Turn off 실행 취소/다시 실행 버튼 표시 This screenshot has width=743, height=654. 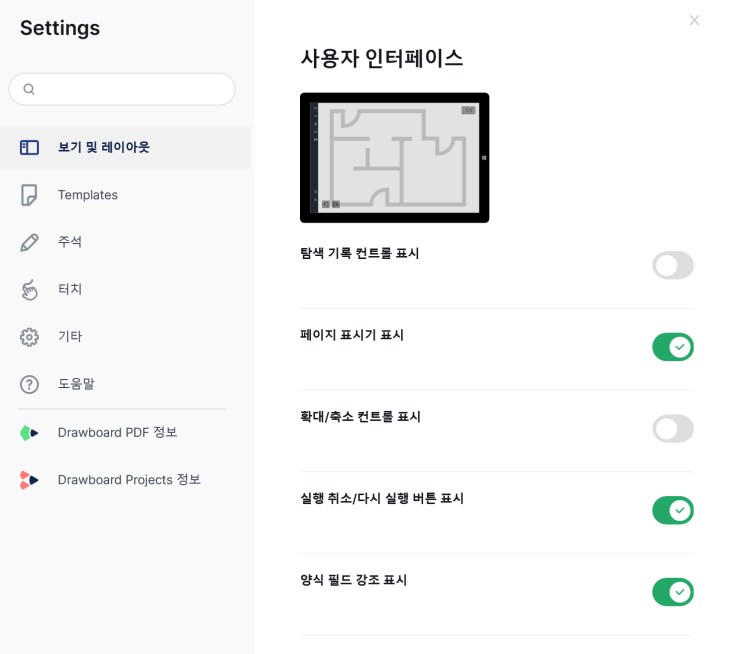click(672, 511)
